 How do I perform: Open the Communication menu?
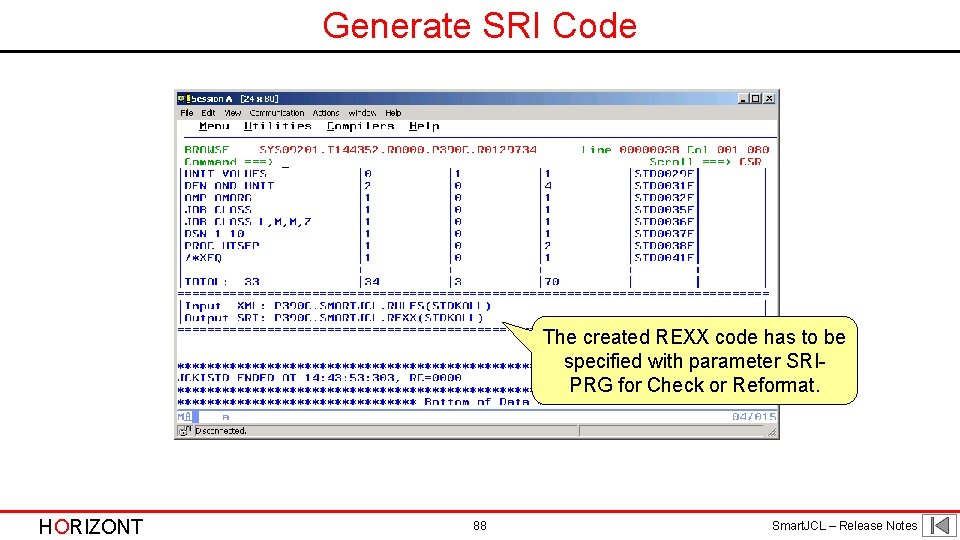click(x=277, y=113)
